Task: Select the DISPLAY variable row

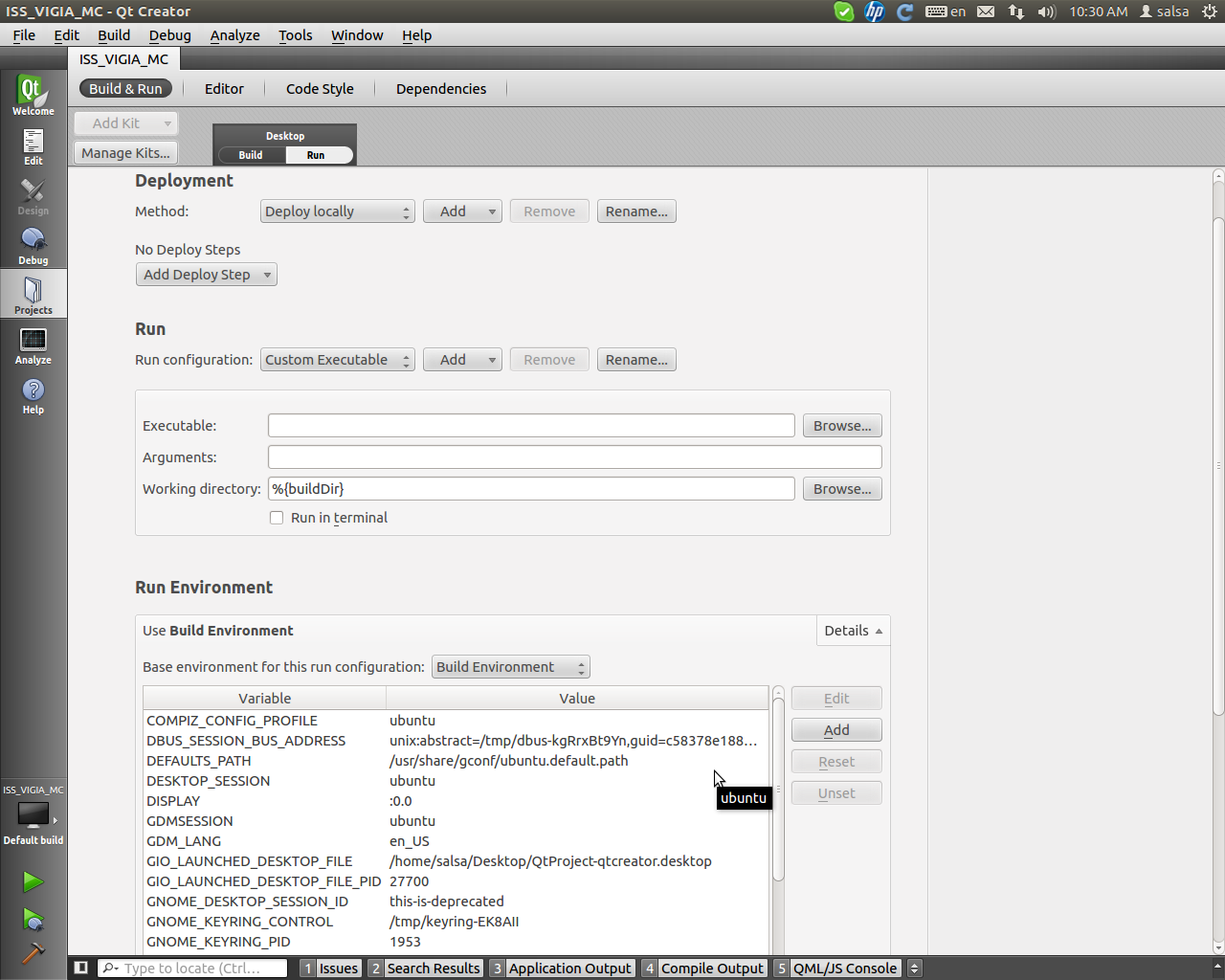Action: point(456,801)
